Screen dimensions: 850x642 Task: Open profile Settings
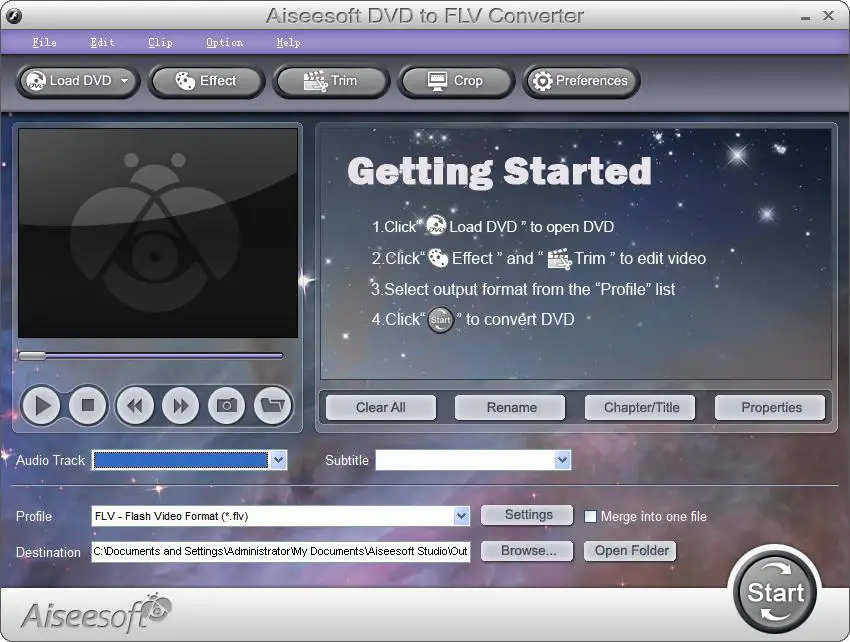click(527, 515)
